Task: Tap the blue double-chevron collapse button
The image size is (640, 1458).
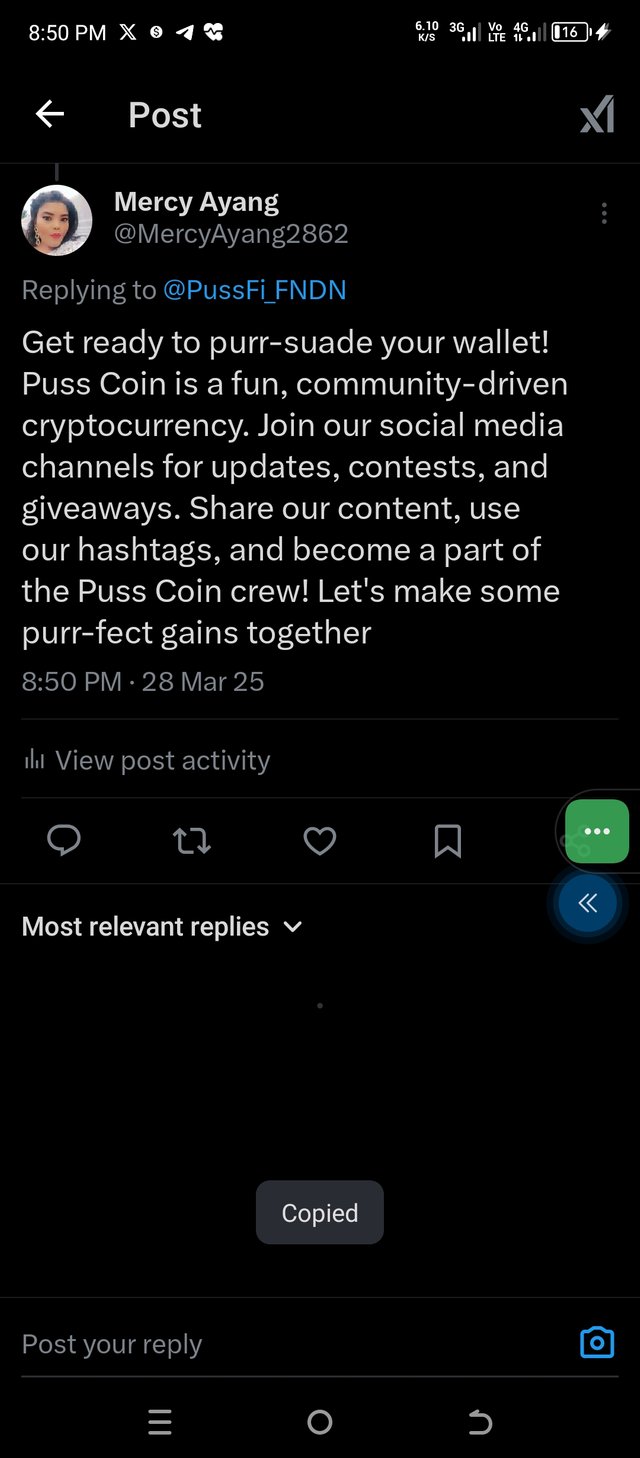Action: pos(588,903)
